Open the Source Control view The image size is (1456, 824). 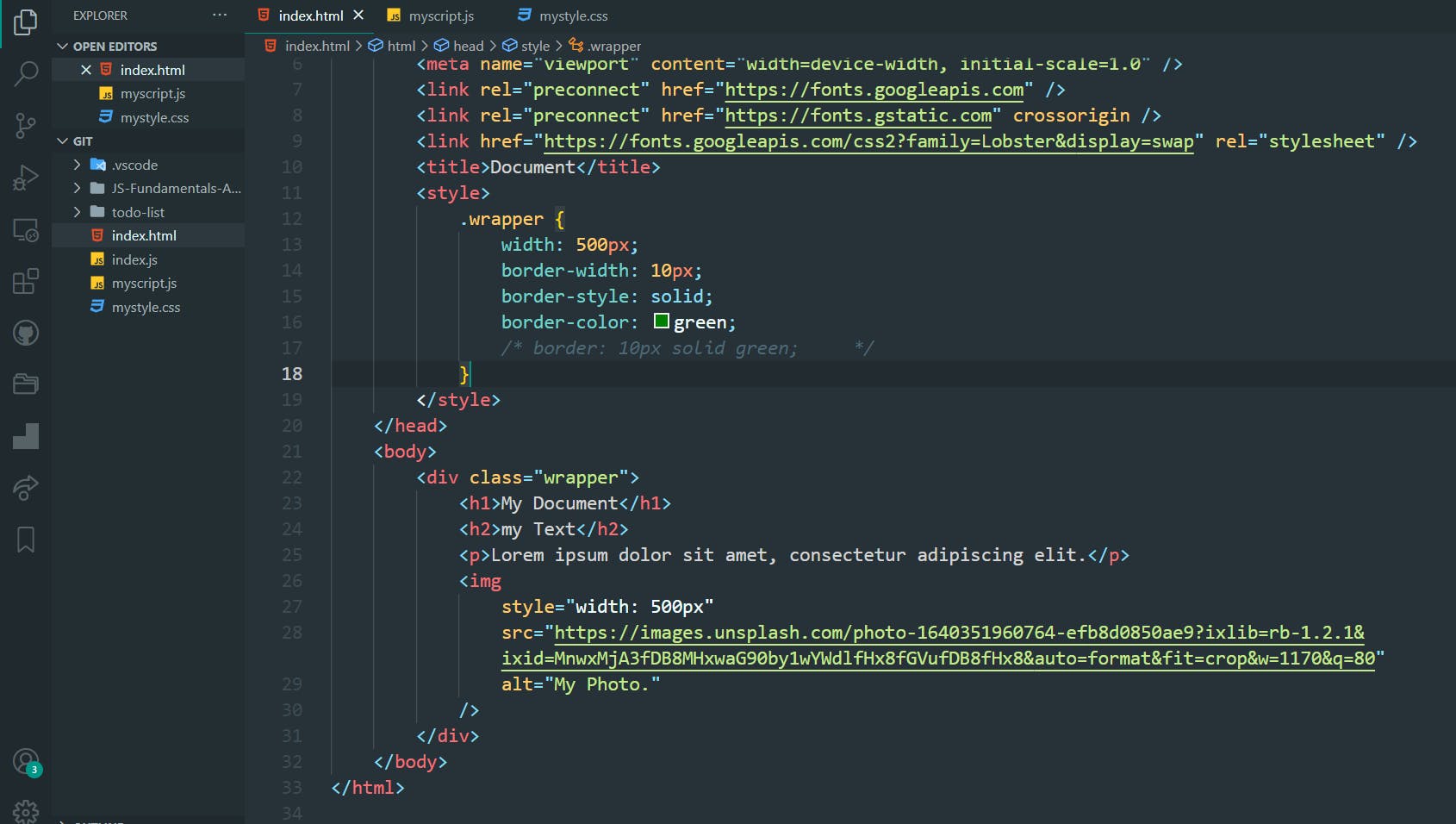26,126
